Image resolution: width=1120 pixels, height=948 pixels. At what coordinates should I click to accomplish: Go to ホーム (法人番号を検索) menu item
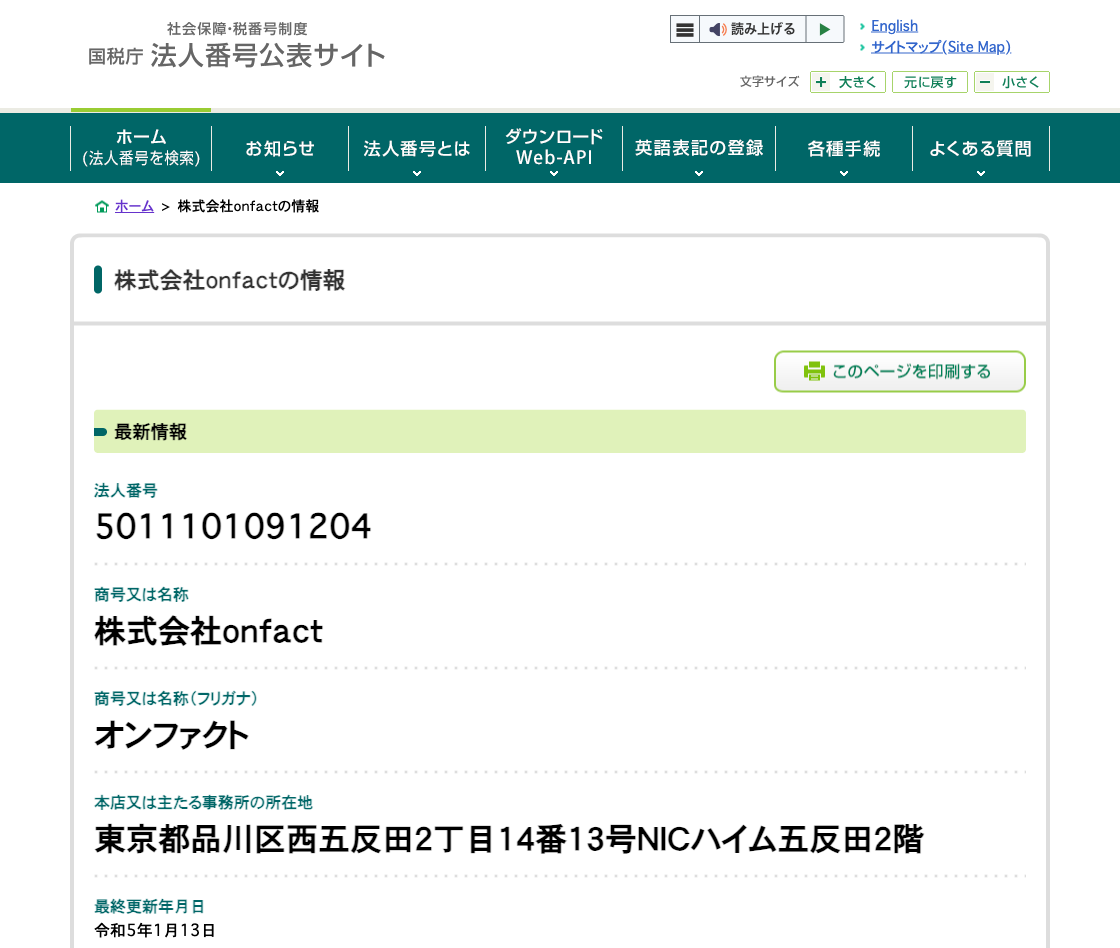141,148
